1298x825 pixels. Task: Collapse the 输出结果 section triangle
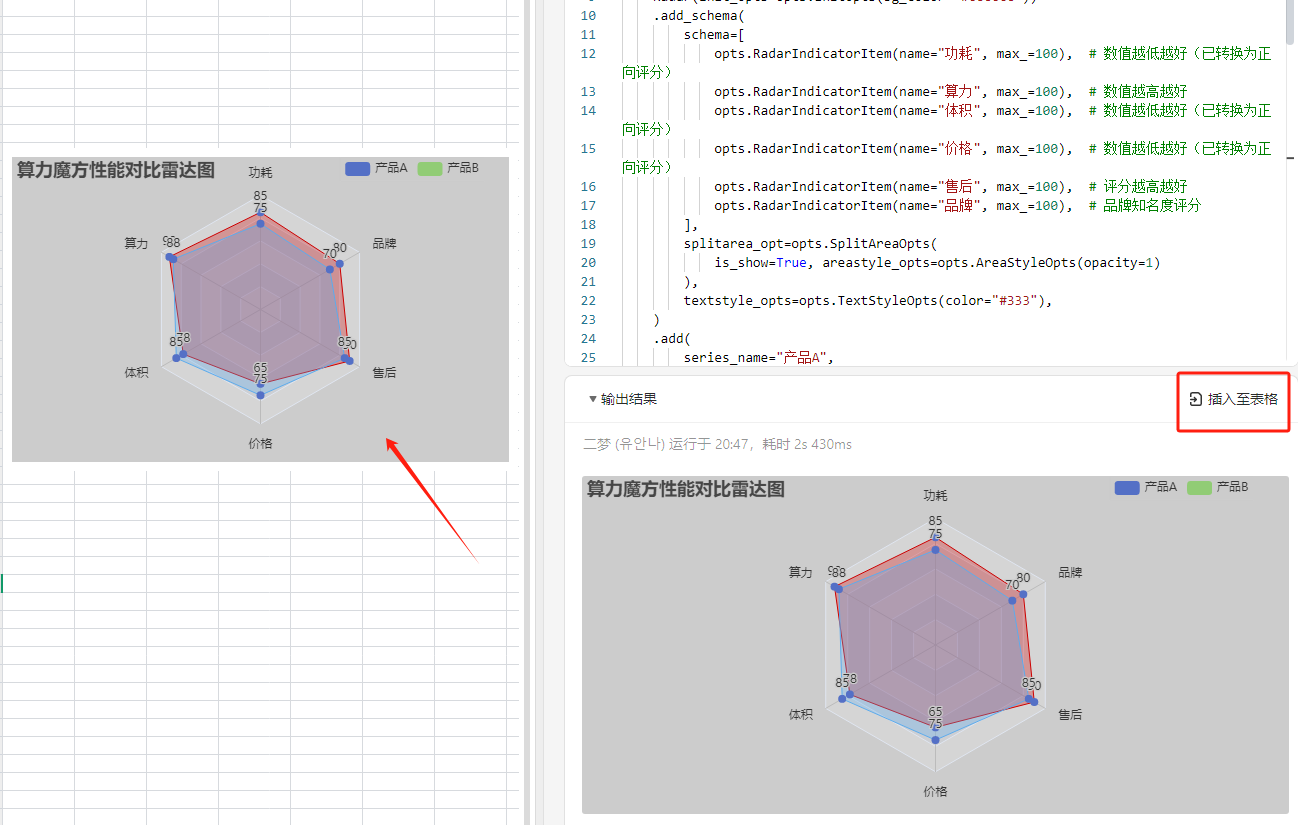pos(593,400)
